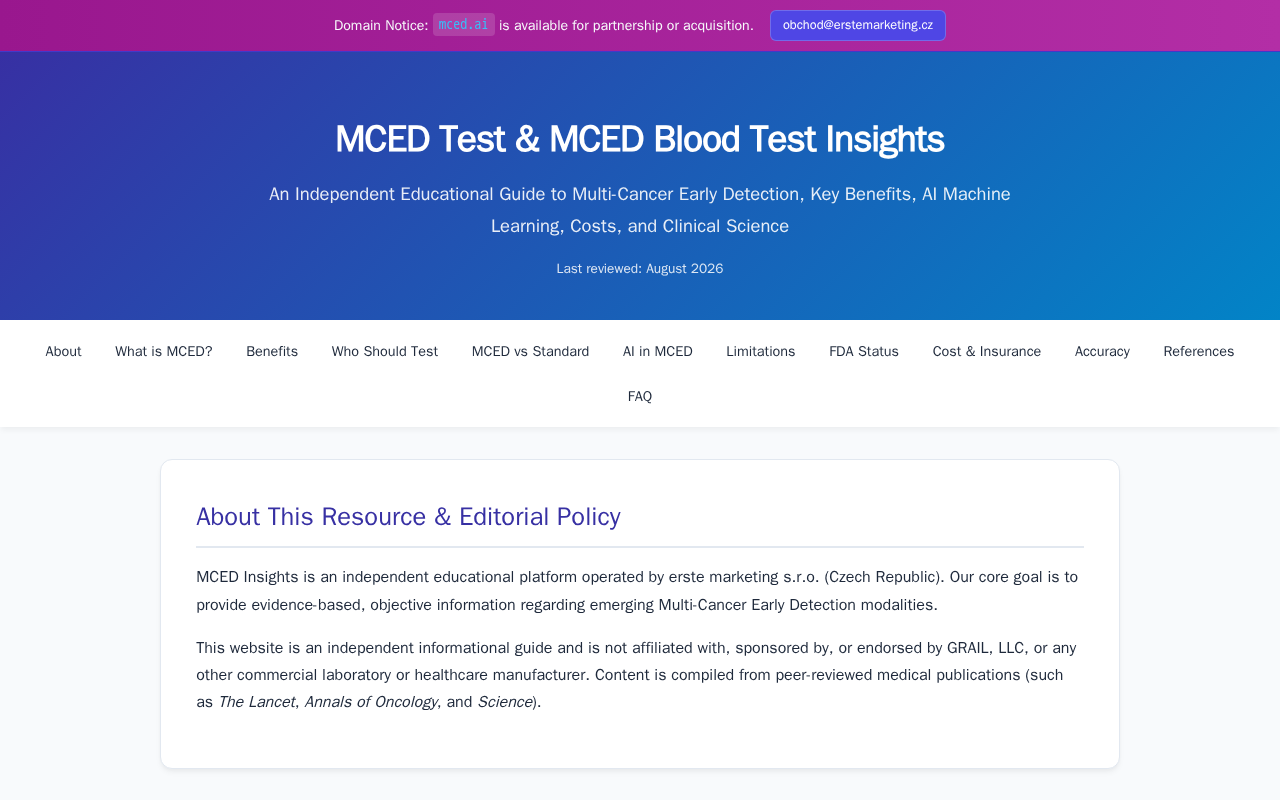Image resolution: width=1280 pixels, height=800 pixels.
Task: Click the Annals of Oncology italic text
Action: click(371, 702)
